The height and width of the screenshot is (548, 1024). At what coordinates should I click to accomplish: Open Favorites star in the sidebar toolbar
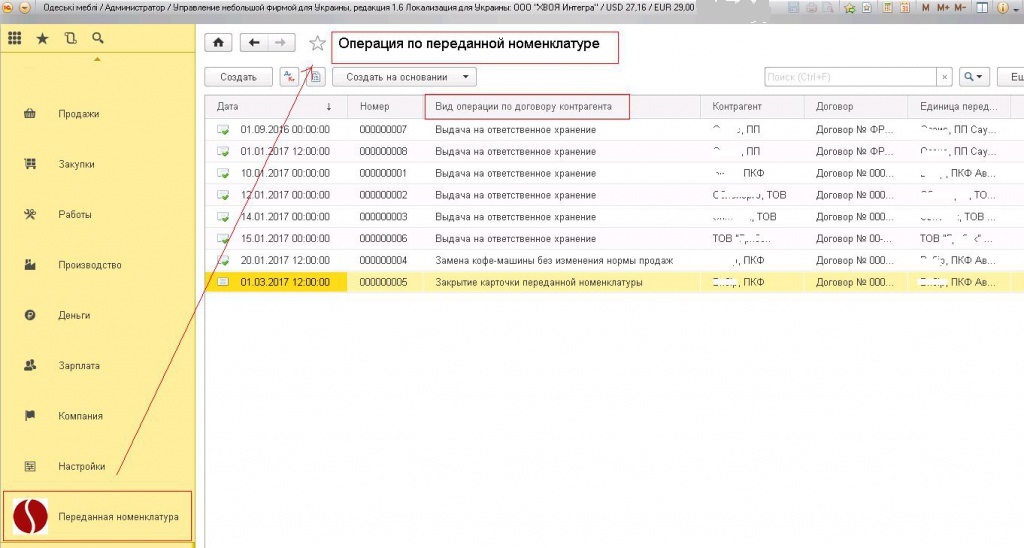point(42,39)
